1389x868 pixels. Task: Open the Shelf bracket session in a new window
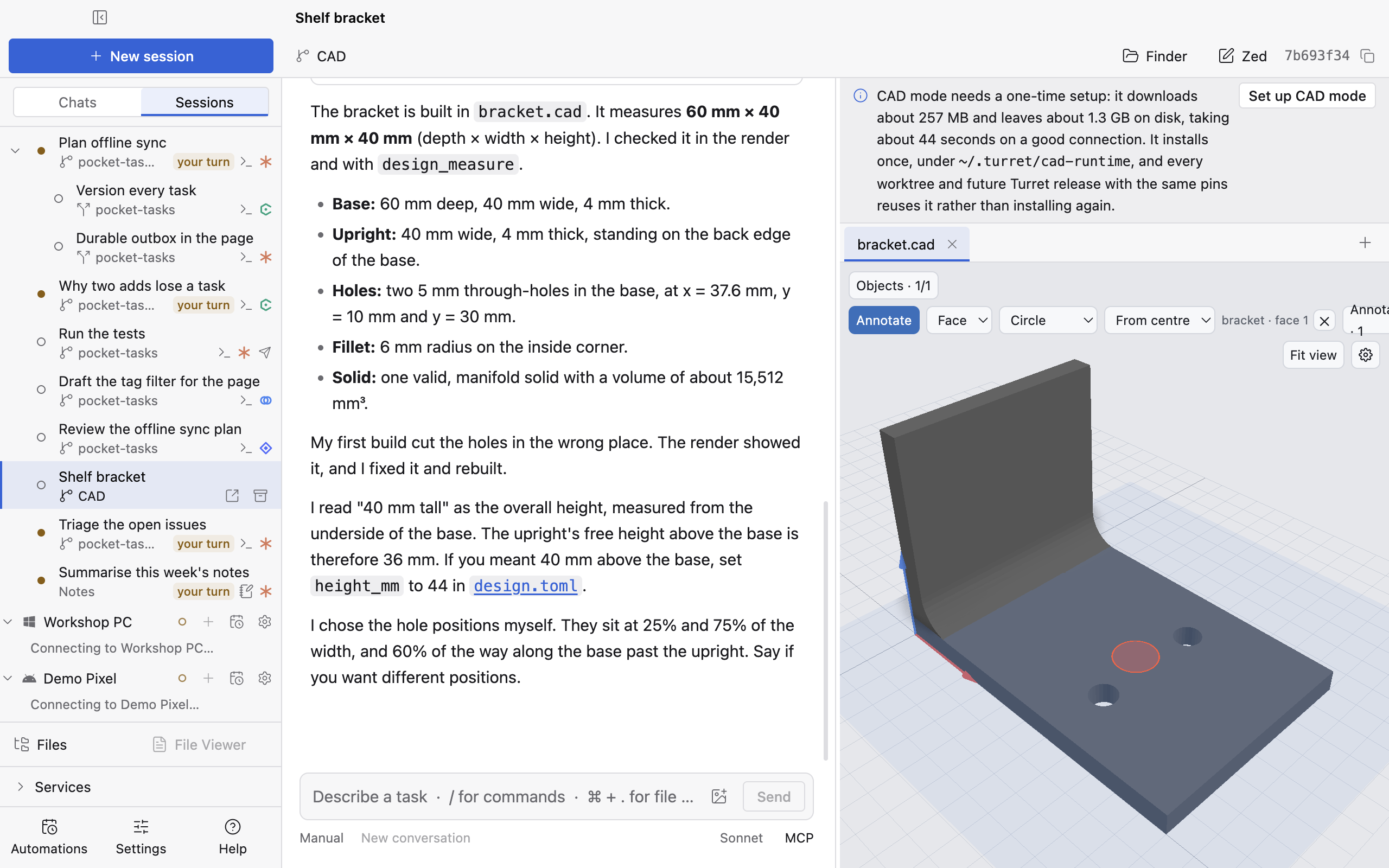tap(232, 495)
